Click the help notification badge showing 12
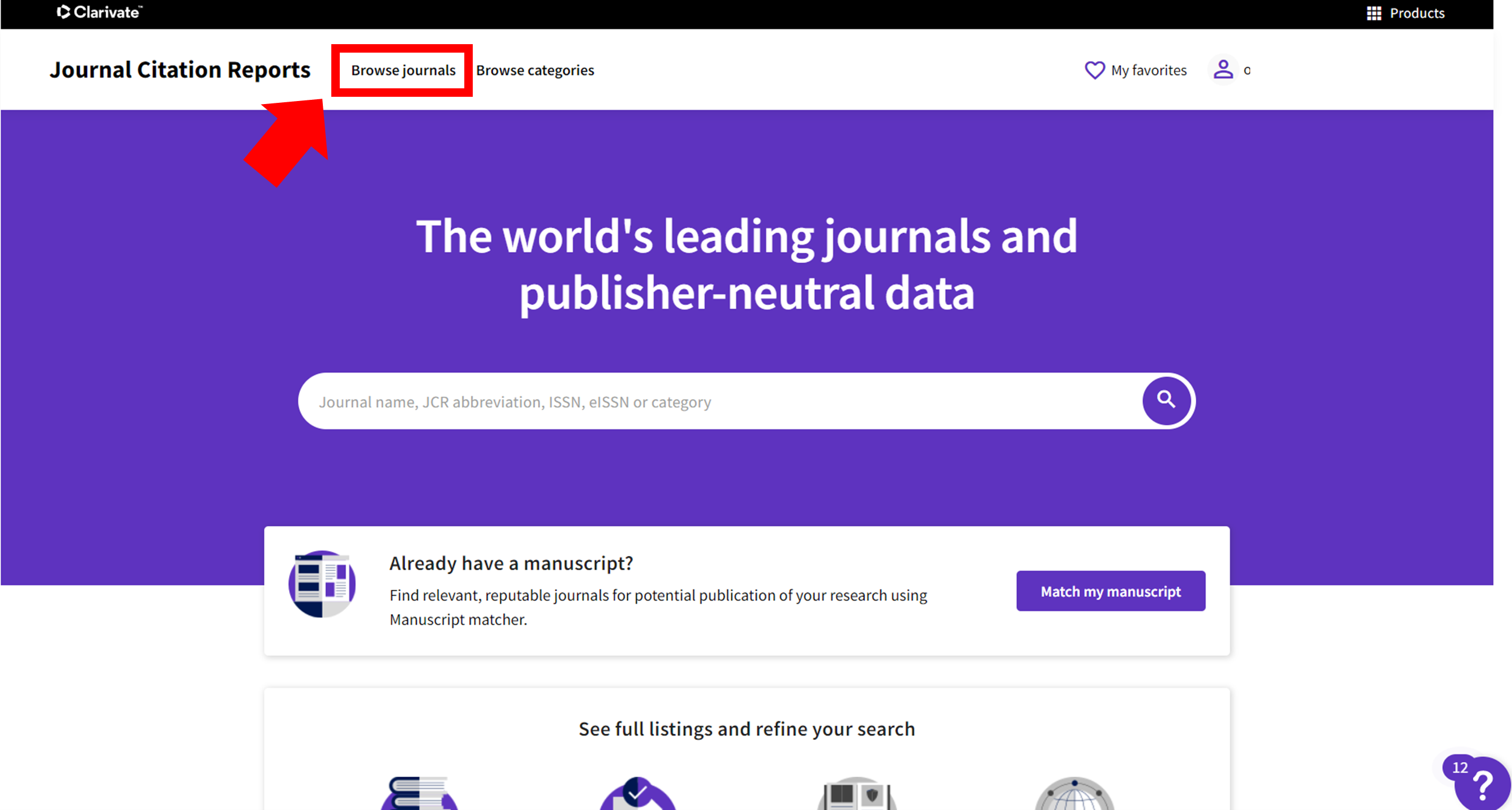This screenshot has width=1512, height=810. click(1459, 768)
